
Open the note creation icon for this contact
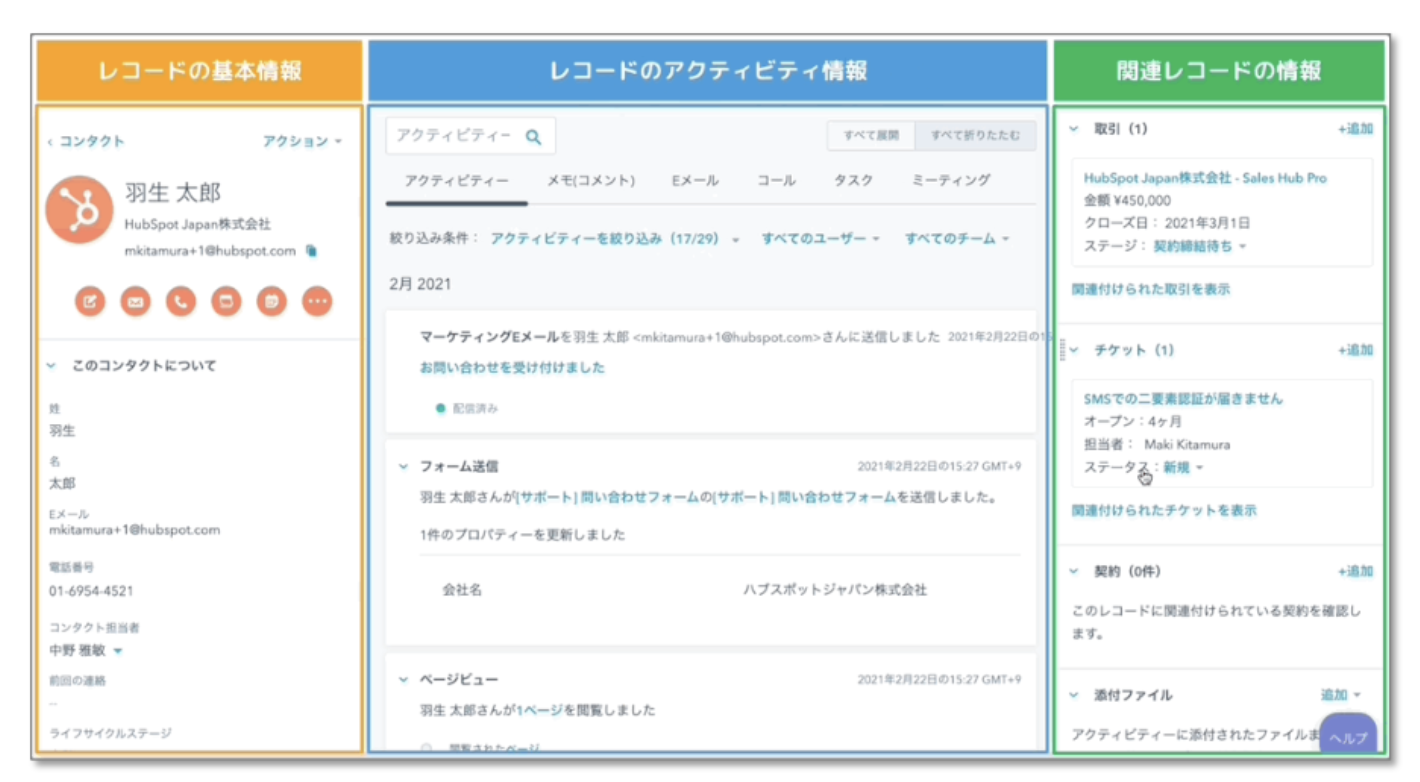(x=90, y=300)
